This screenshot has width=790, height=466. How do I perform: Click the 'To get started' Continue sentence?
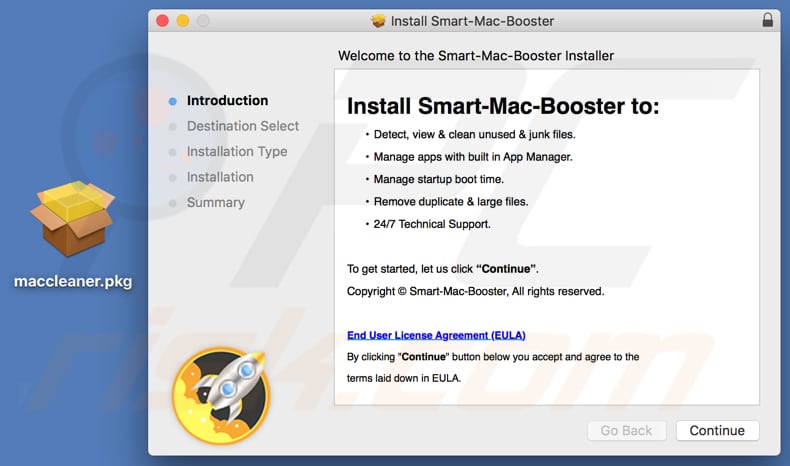[x=442, y=269]
